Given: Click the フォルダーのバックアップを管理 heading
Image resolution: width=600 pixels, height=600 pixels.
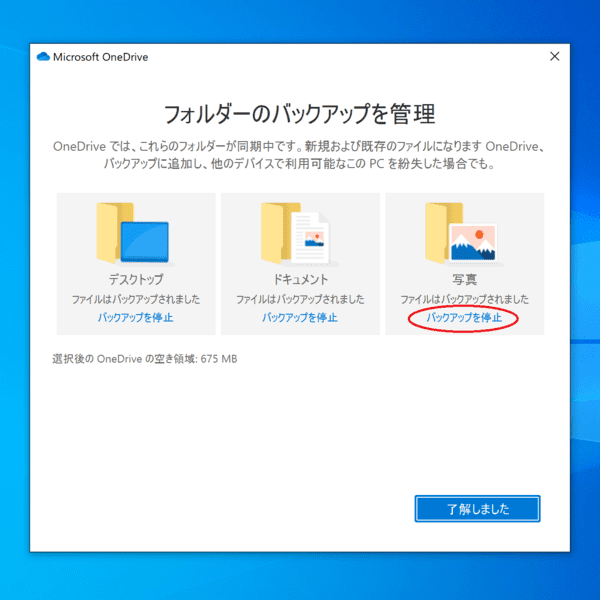Looking at the screenshot, I should [300, 114].
